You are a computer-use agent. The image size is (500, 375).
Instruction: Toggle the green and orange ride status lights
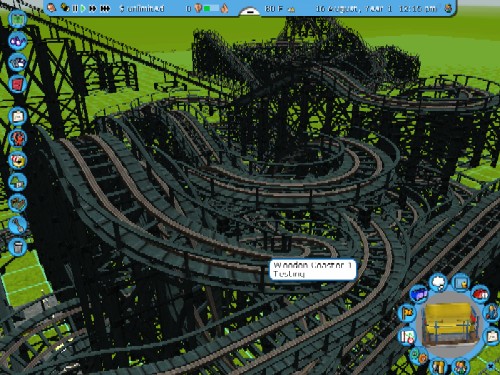(419, 356)
